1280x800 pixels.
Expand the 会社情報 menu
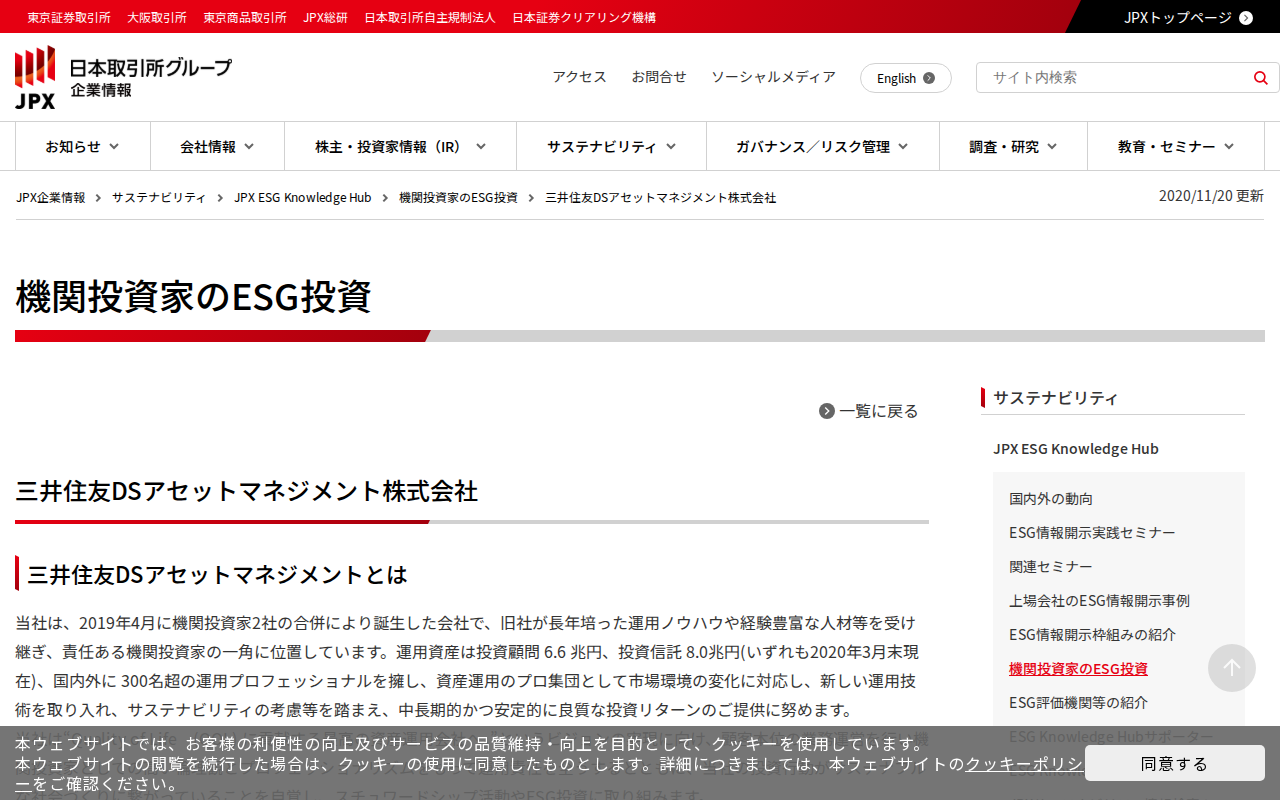pos(217,146)
